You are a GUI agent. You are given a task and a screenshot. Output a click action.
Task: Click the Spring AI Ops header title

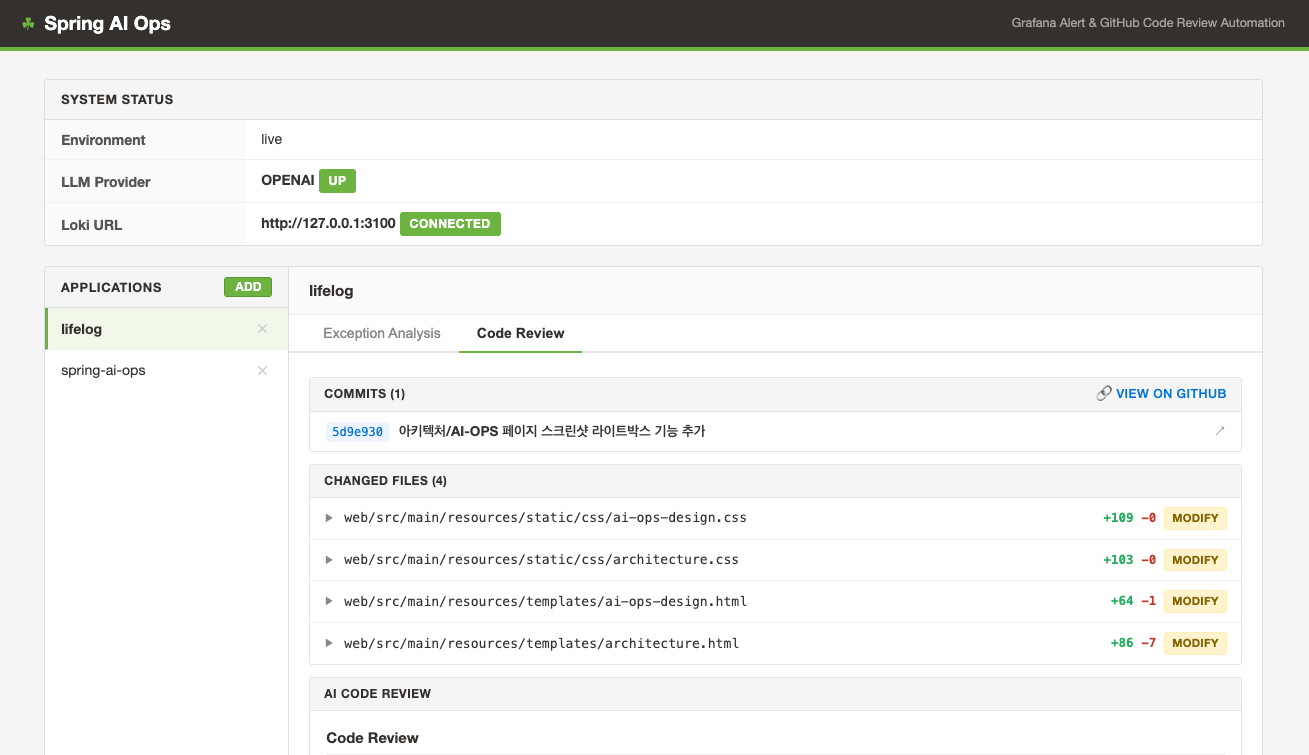(107, 23)
